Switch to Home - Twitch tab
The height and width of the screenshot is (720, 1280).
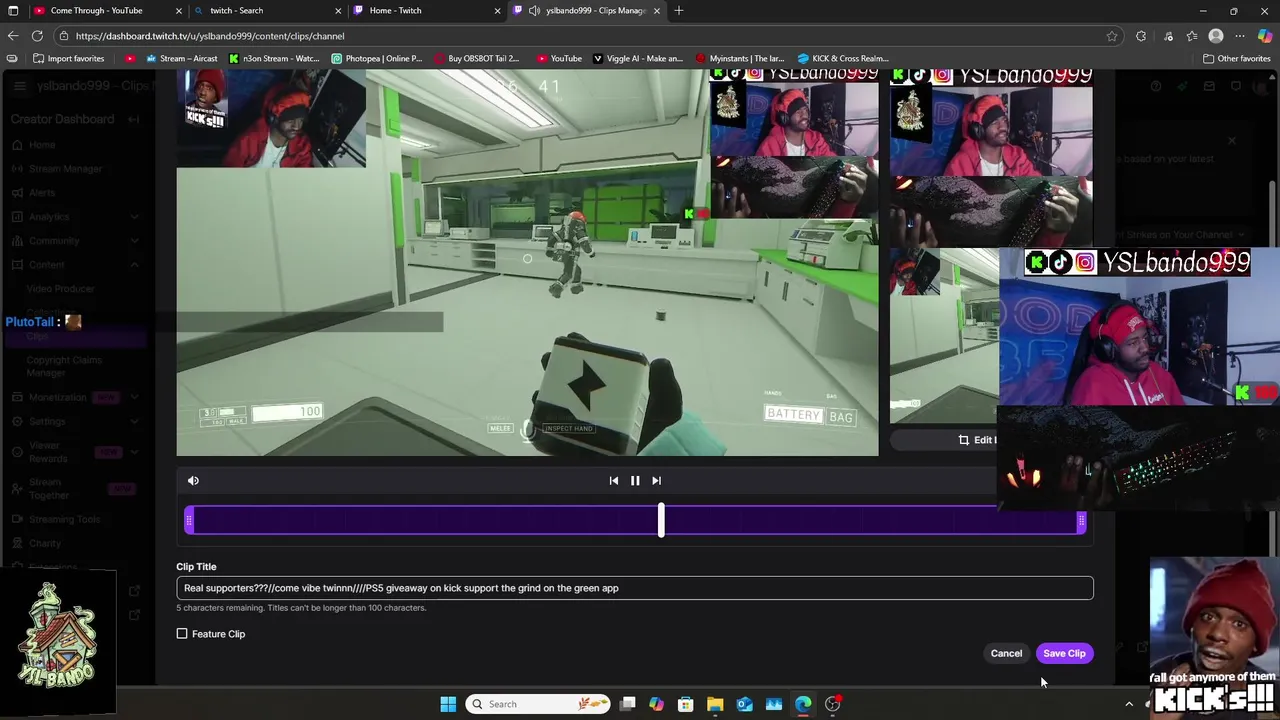pyautogui.click(x=395, y=10)
